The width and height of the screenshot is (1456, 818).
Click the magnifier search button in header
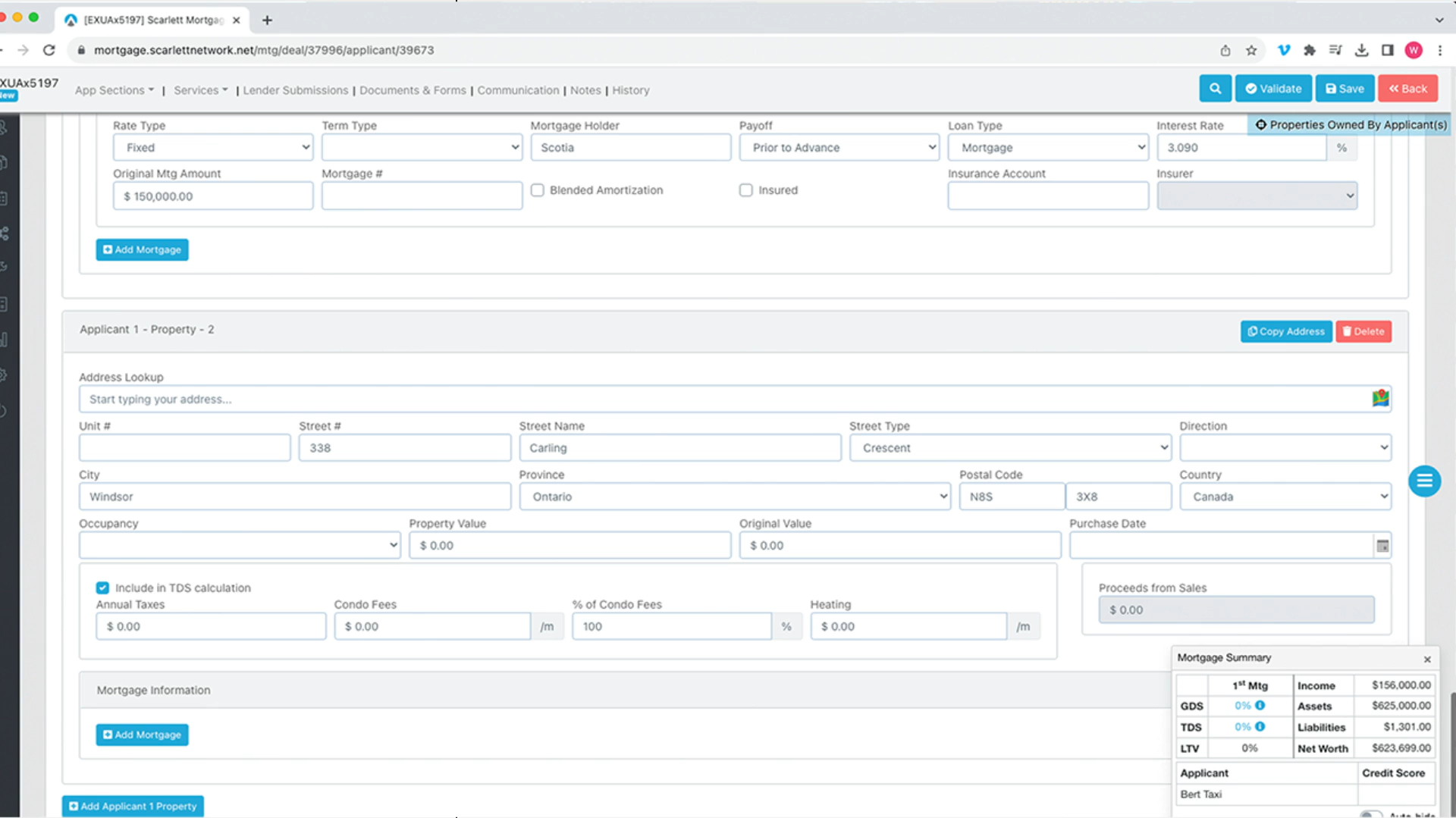pyautogui.click(x=1215, y=89)
